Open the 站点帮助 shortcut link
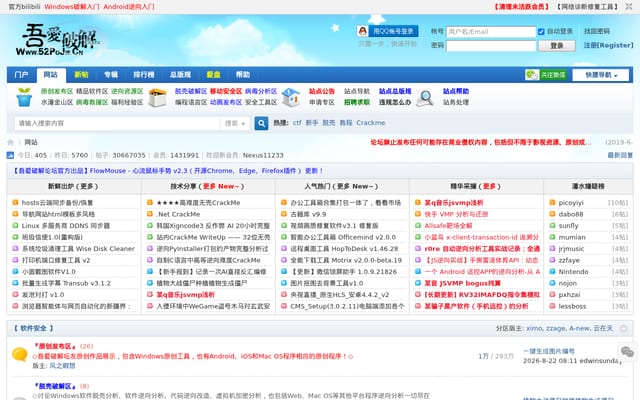The width and height of the screenshot is (640, 400). pyautogui.click(x=456, y=91)
